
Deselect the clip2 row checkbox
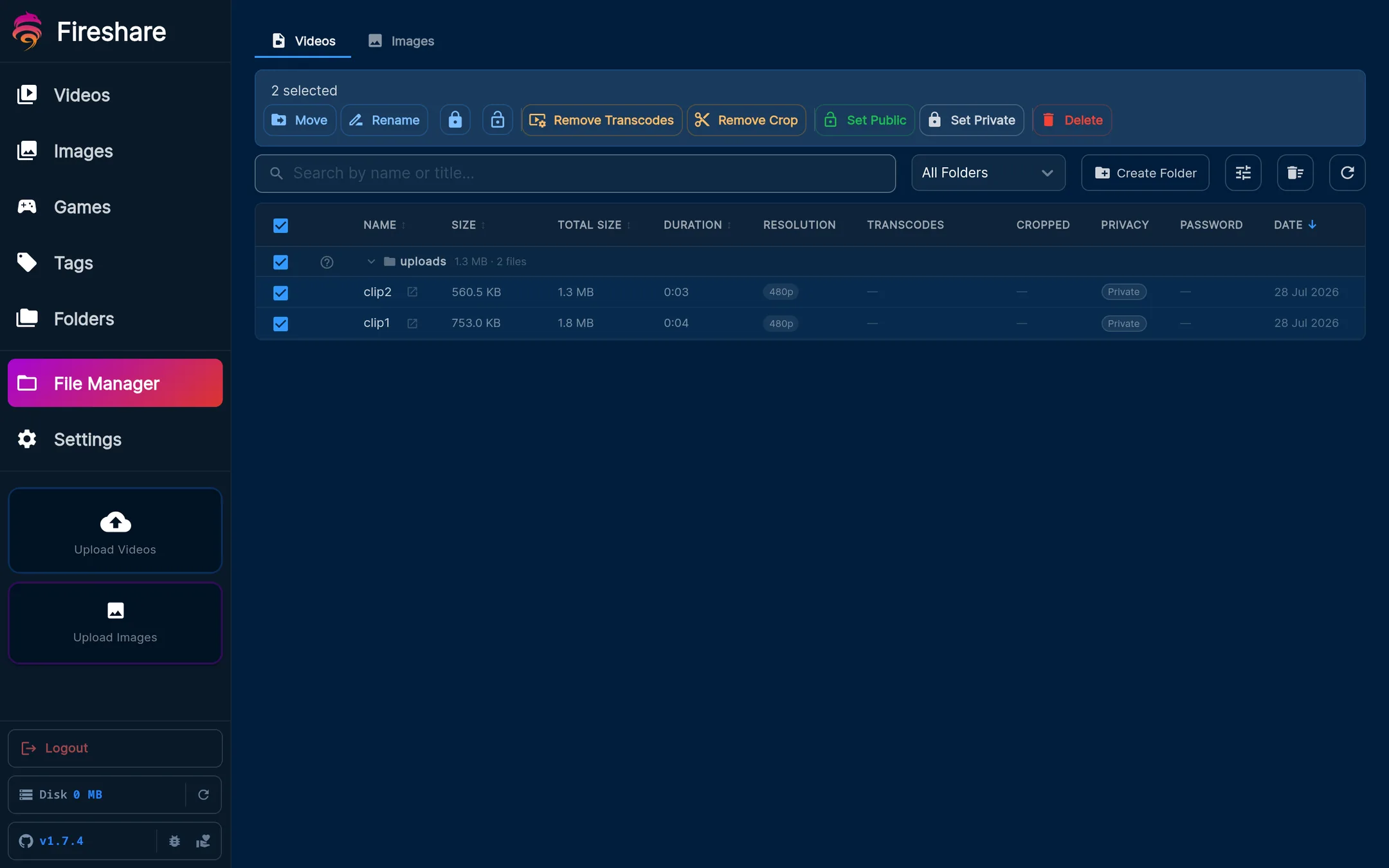(x=280, y=293)
